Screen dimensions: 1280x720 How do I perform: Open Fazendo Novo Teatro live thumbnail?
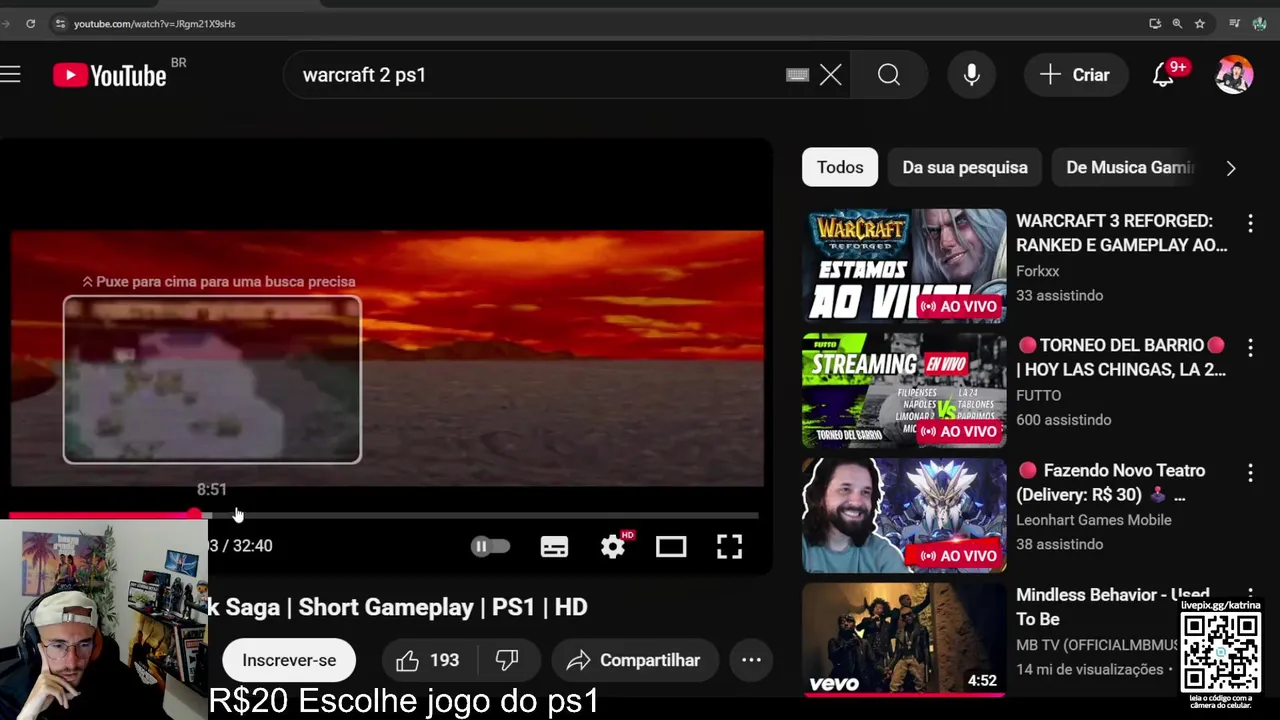[x=904, y=515]
